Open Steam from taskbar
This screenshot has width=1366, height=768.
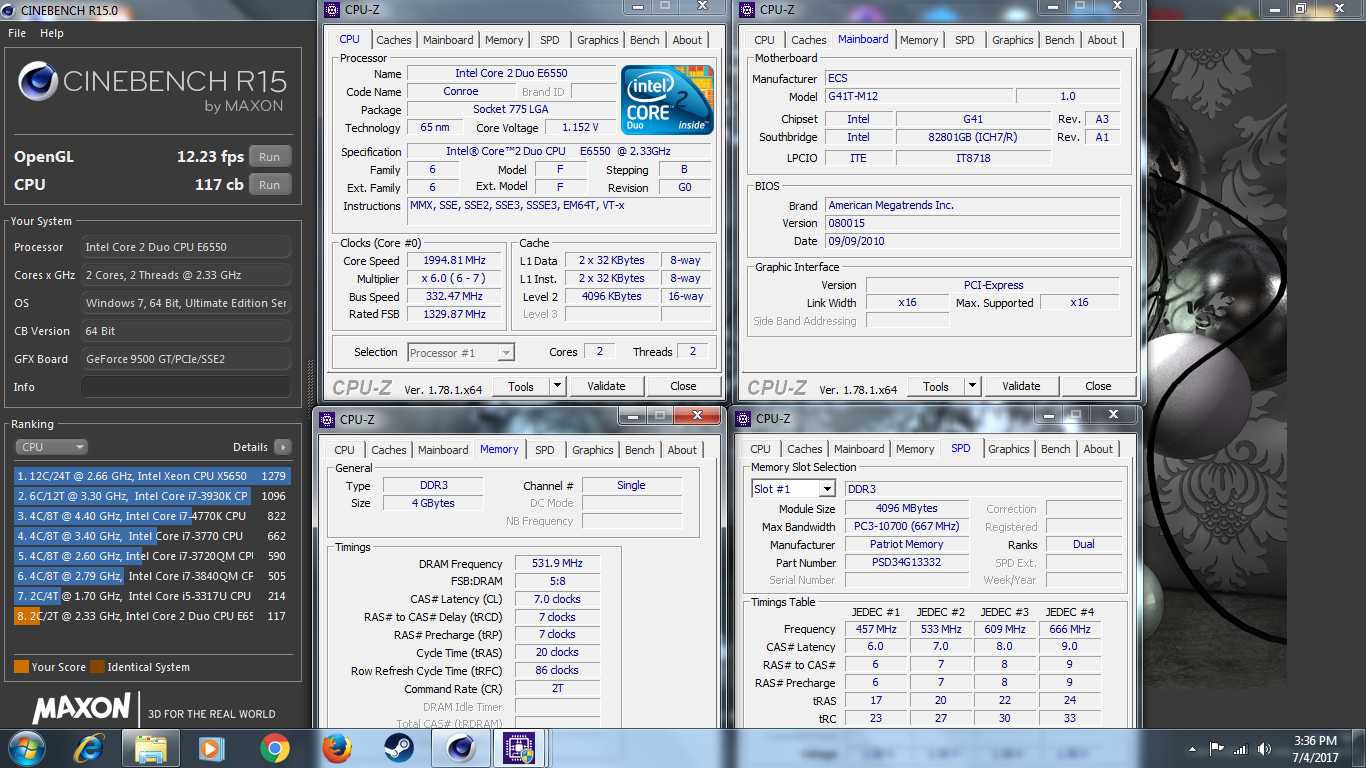pos(399,748)
